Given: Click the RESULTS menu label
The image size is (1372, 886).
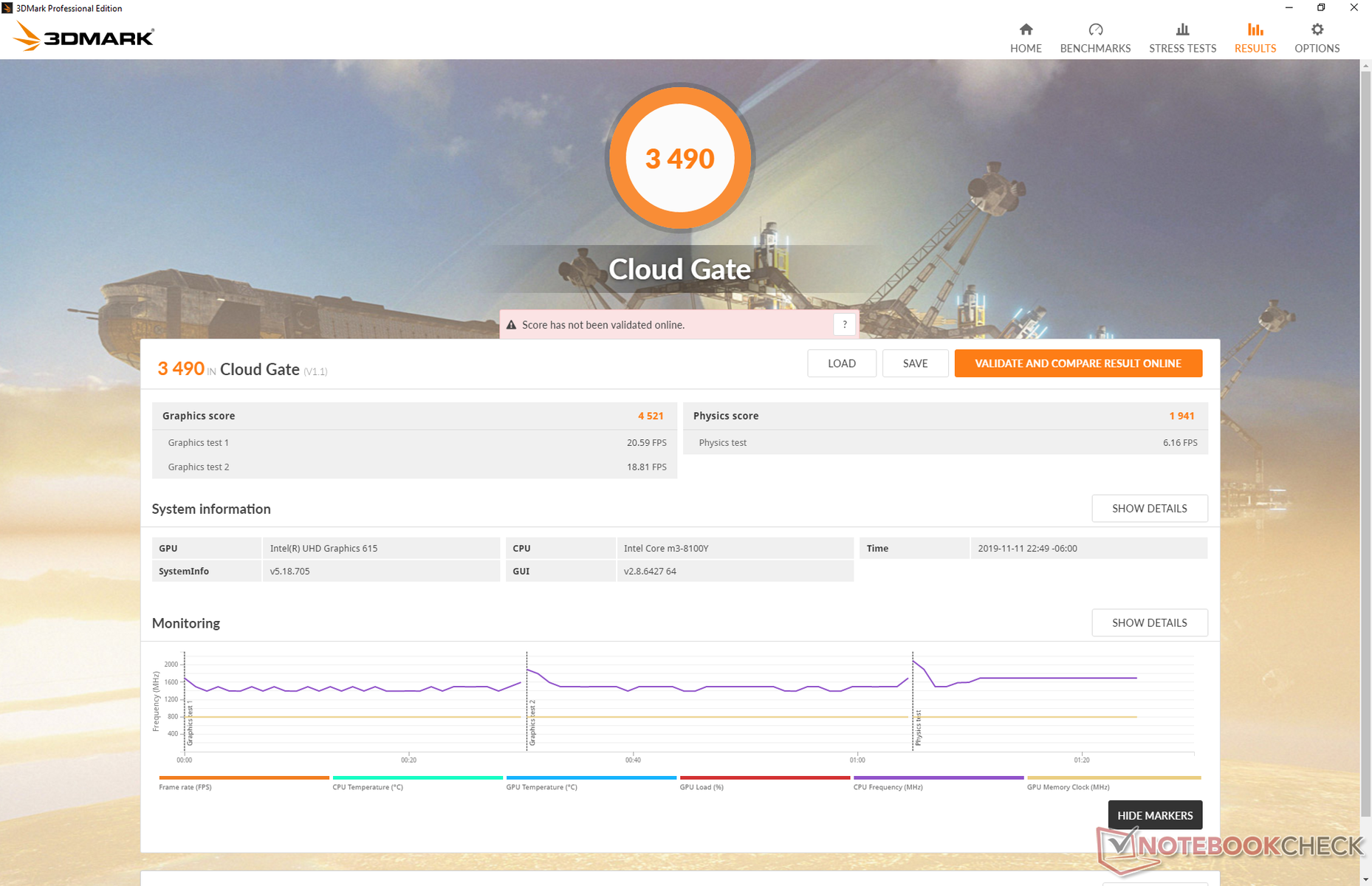Looking at the screenshot, I should [1255, 48].
